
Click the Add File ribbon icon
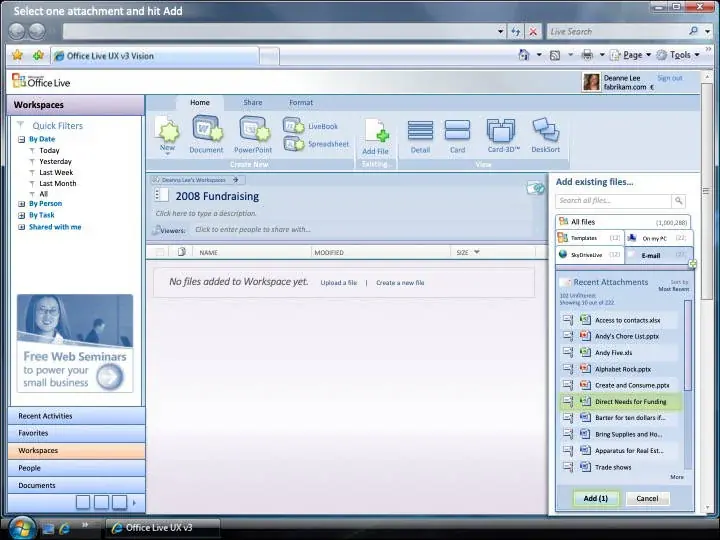[376, 136]
